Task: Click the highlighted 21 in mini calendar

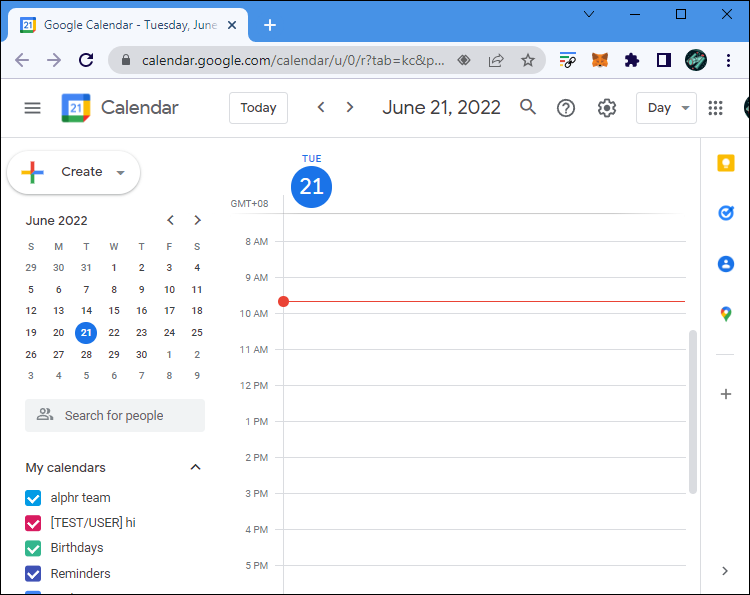Action: coord(86,332)
